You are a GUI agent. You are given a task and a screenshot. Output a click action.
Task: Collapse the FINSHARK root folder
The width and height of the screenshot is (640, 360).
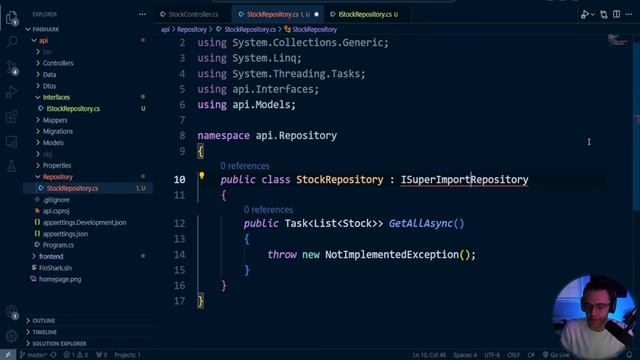pyautogui.click(x=45, y=29)
